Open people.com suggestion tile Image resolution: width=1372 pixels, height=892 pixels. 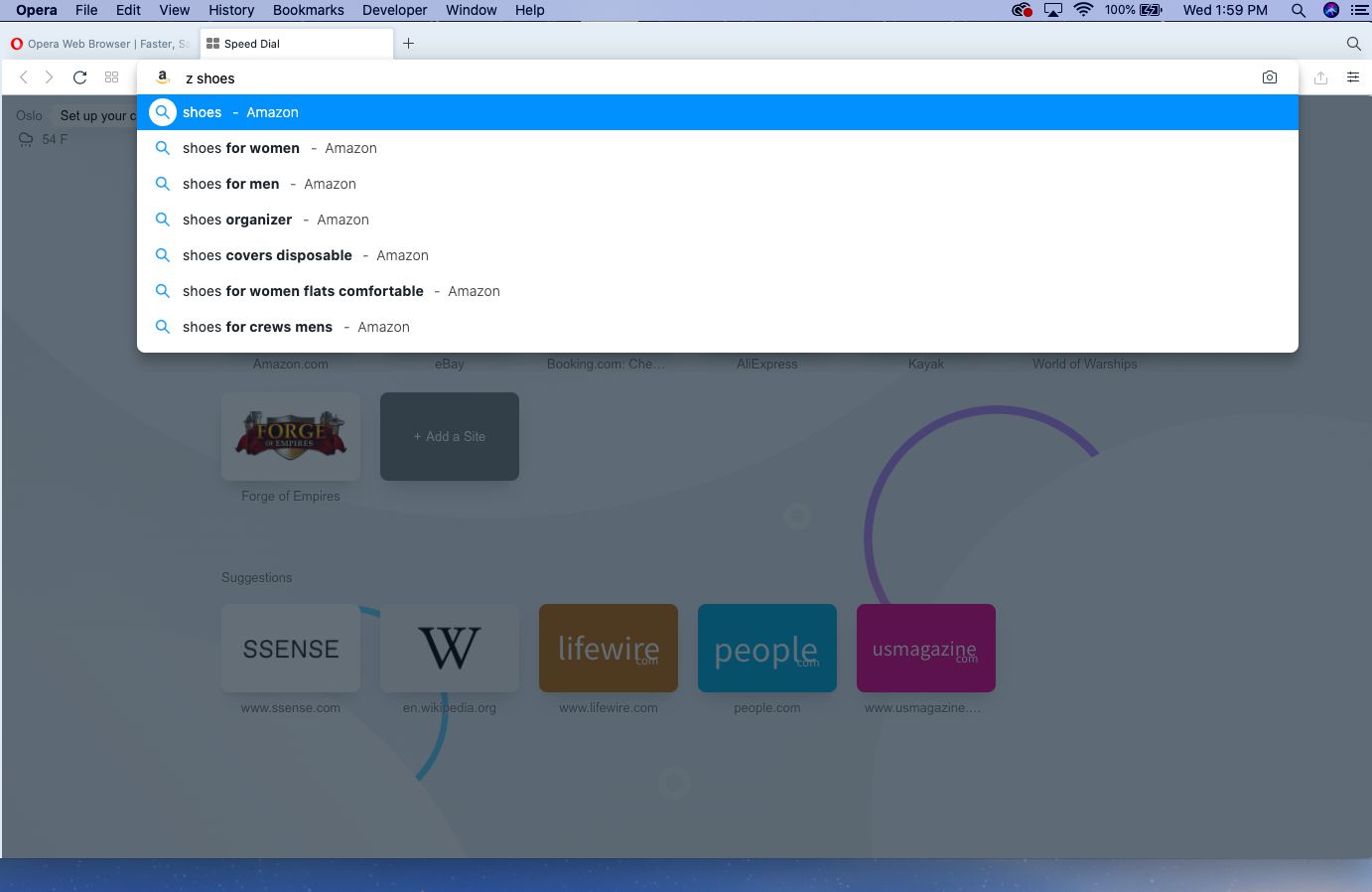click(767, 648)
